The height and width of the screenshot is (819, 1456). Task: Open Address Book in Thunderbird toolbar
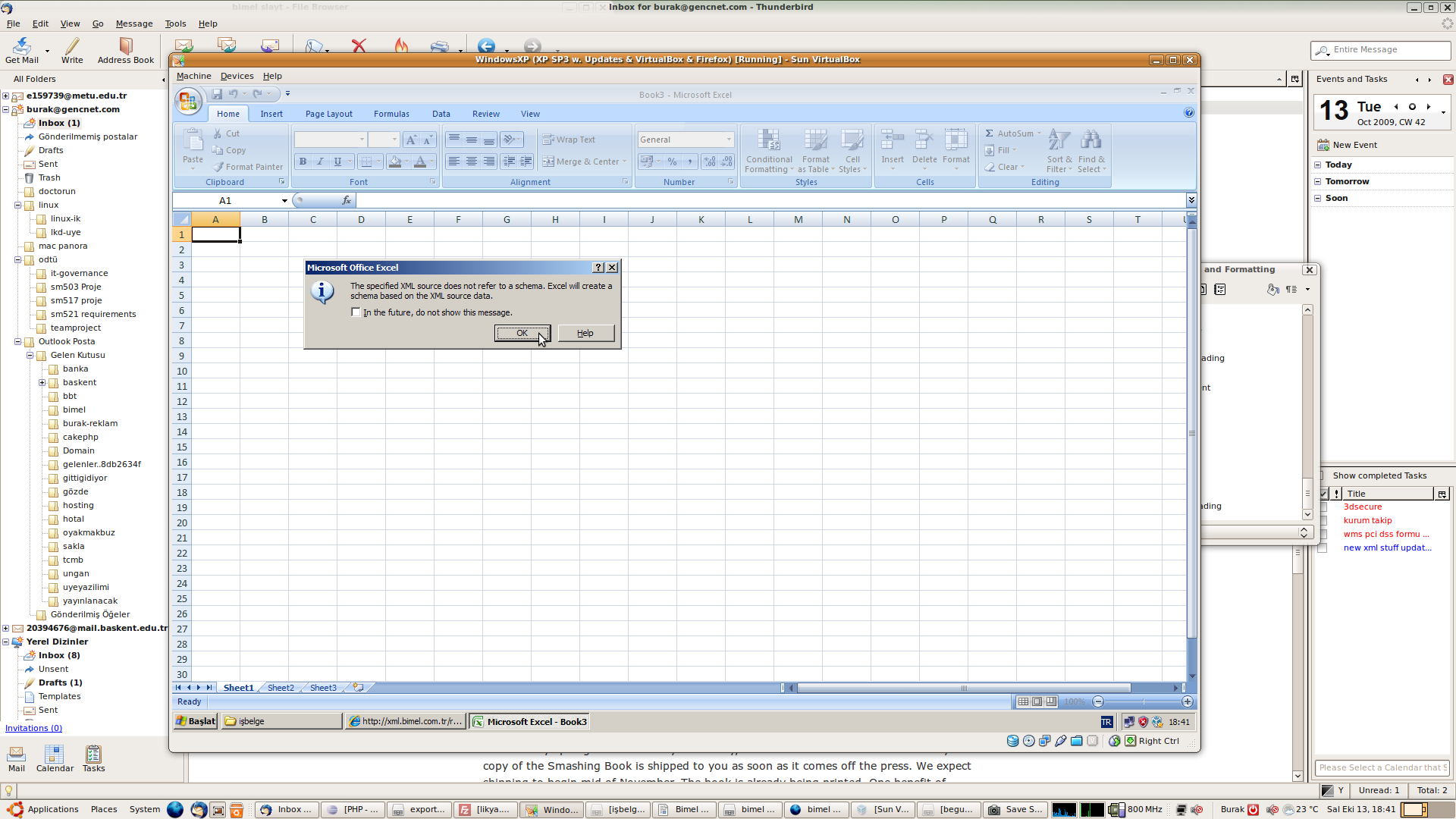126,51
